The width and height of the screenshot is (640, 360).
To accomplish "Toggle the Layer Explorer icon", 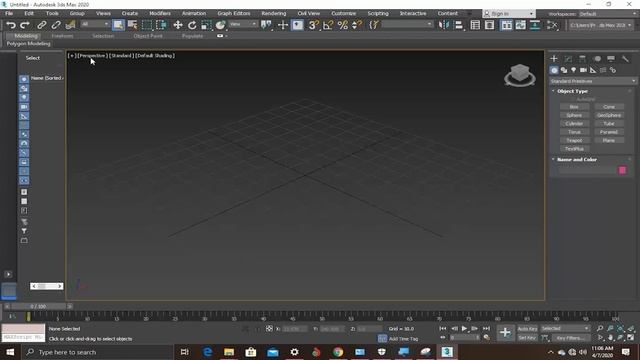I will coord(489,25).
